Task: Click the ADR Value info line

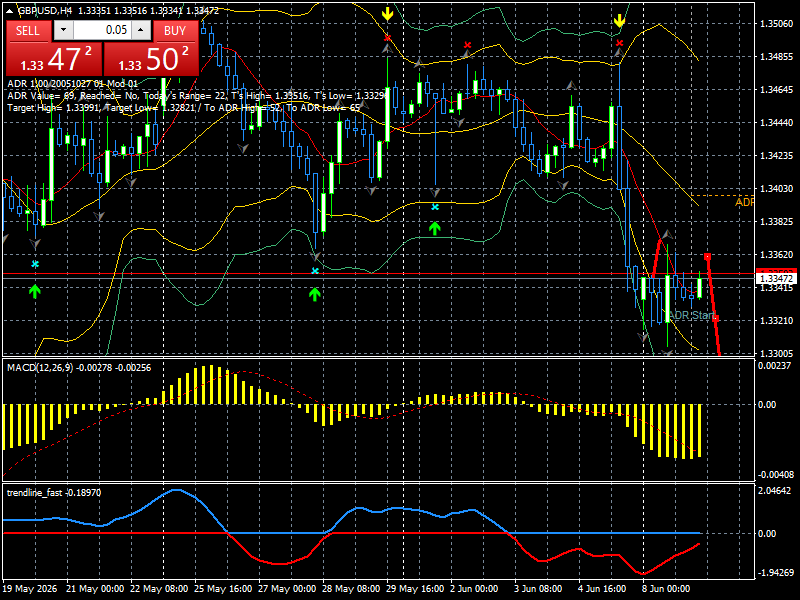Action: (196, 96)
